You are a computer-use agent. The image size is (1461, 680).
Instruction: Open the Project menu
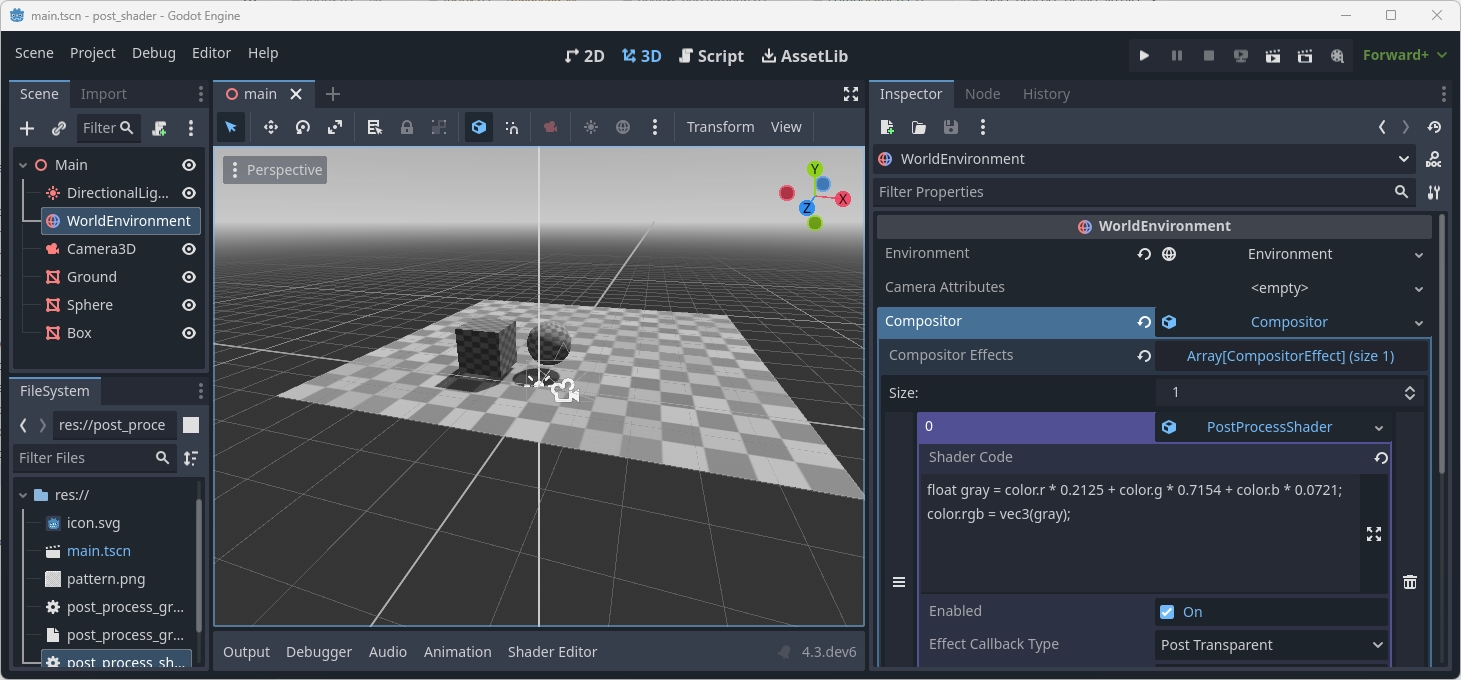point(92,53)
